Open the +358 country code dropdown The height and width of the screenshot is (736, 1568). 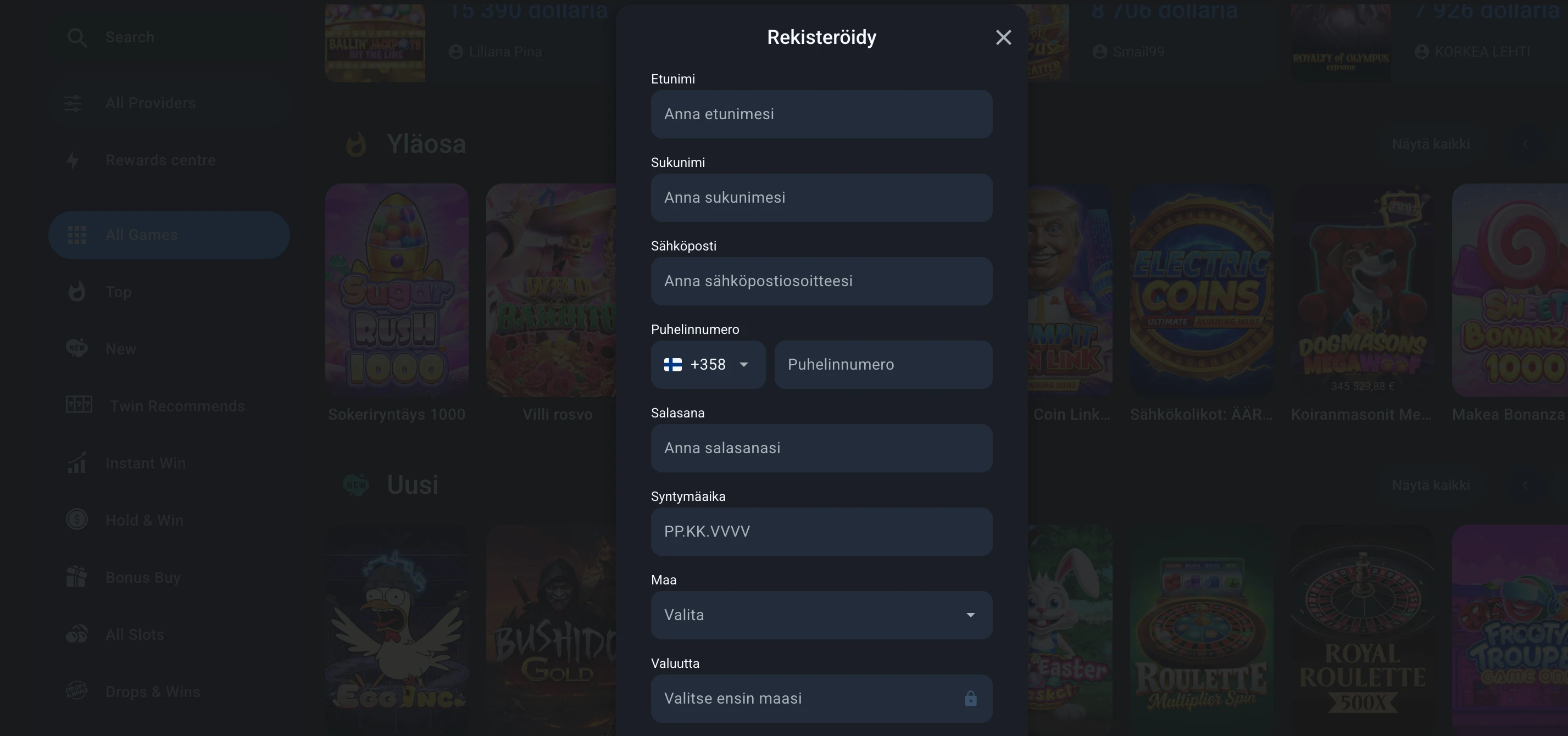coord(707,365)
